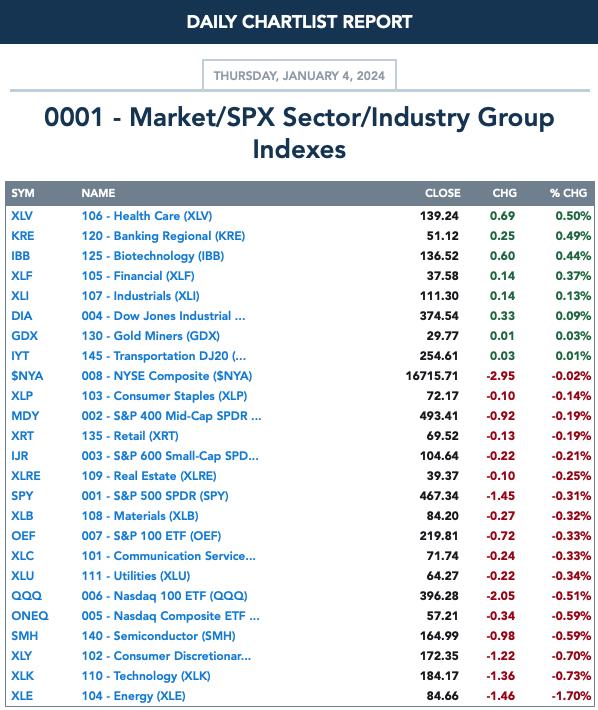Select the XLF symbol link
The width and height of the screenshot is (598, 710).
[22, 276]
